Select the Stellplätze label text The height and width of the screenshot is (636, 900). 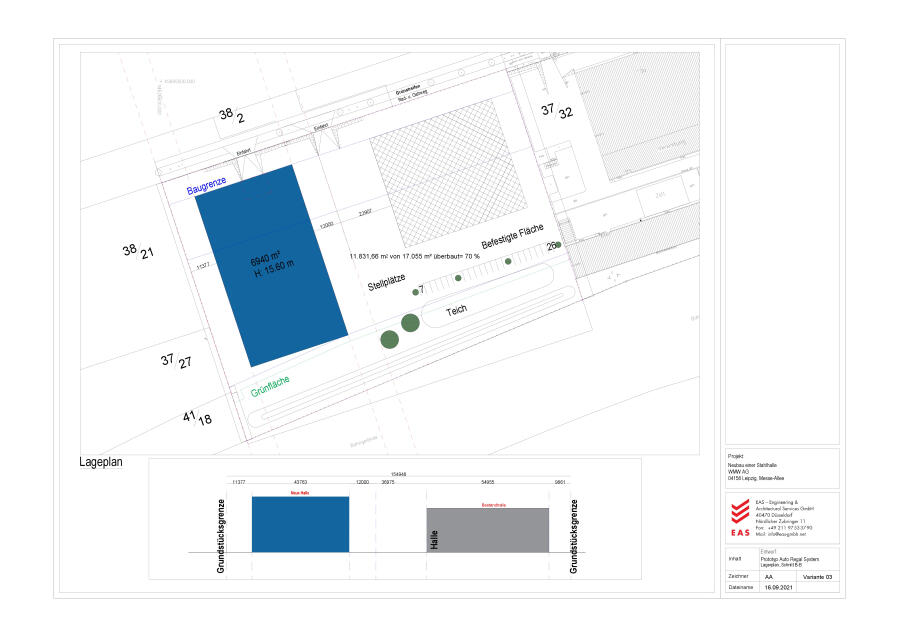[386, 279]
